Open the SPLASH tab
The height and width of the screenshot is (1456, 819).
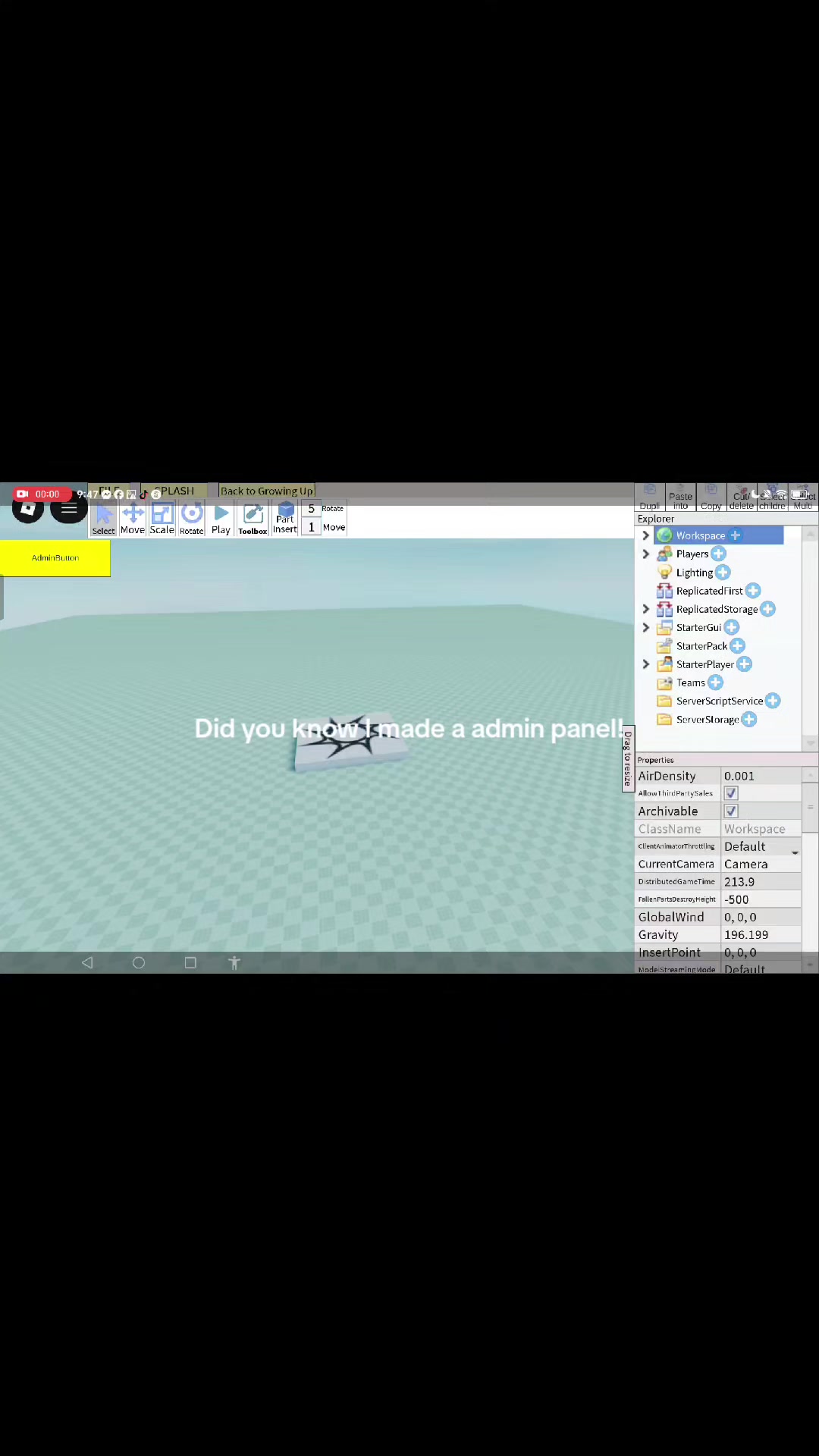pos(174,491)
